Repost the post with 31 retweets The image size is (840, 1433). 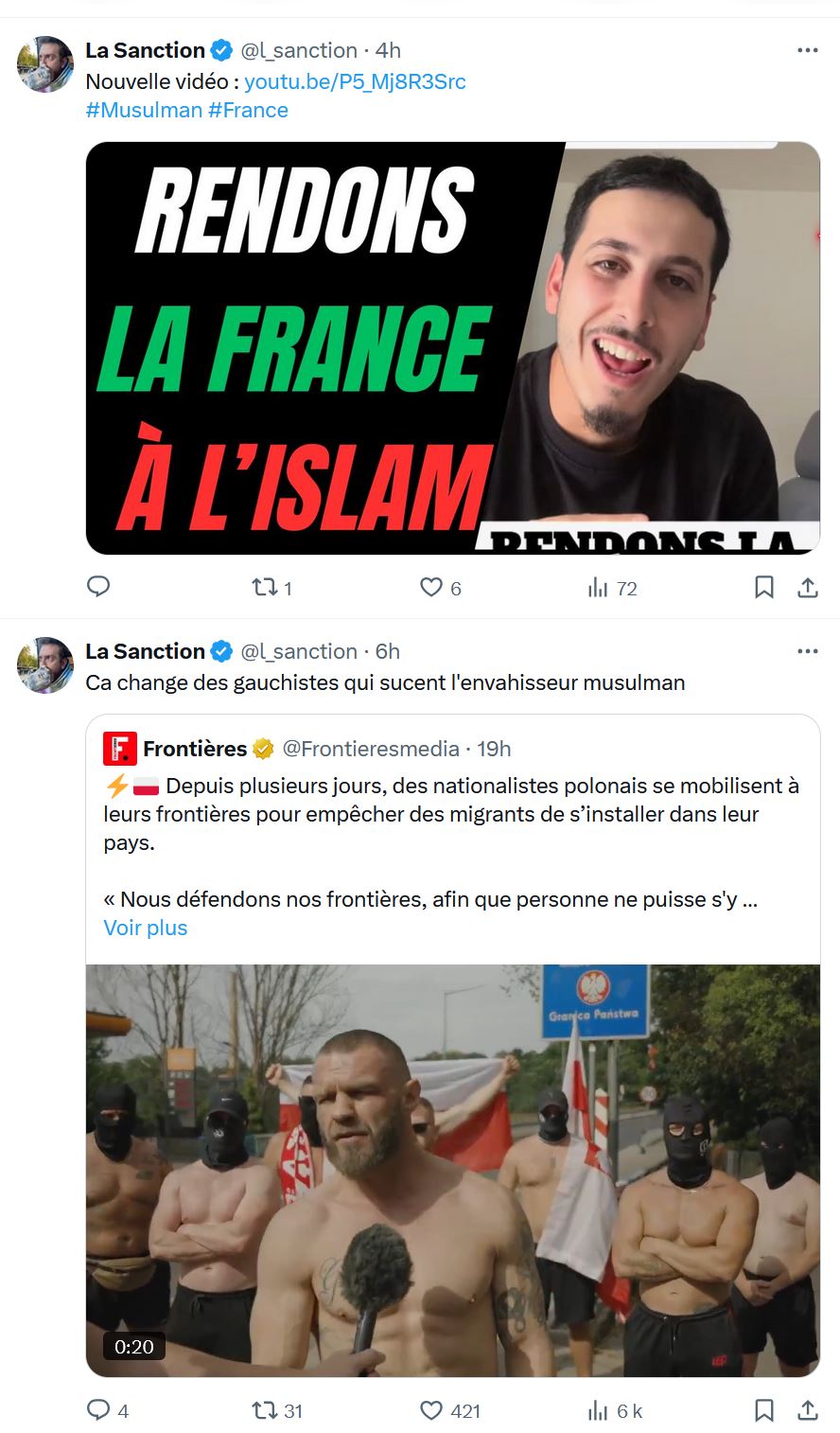276,1410
